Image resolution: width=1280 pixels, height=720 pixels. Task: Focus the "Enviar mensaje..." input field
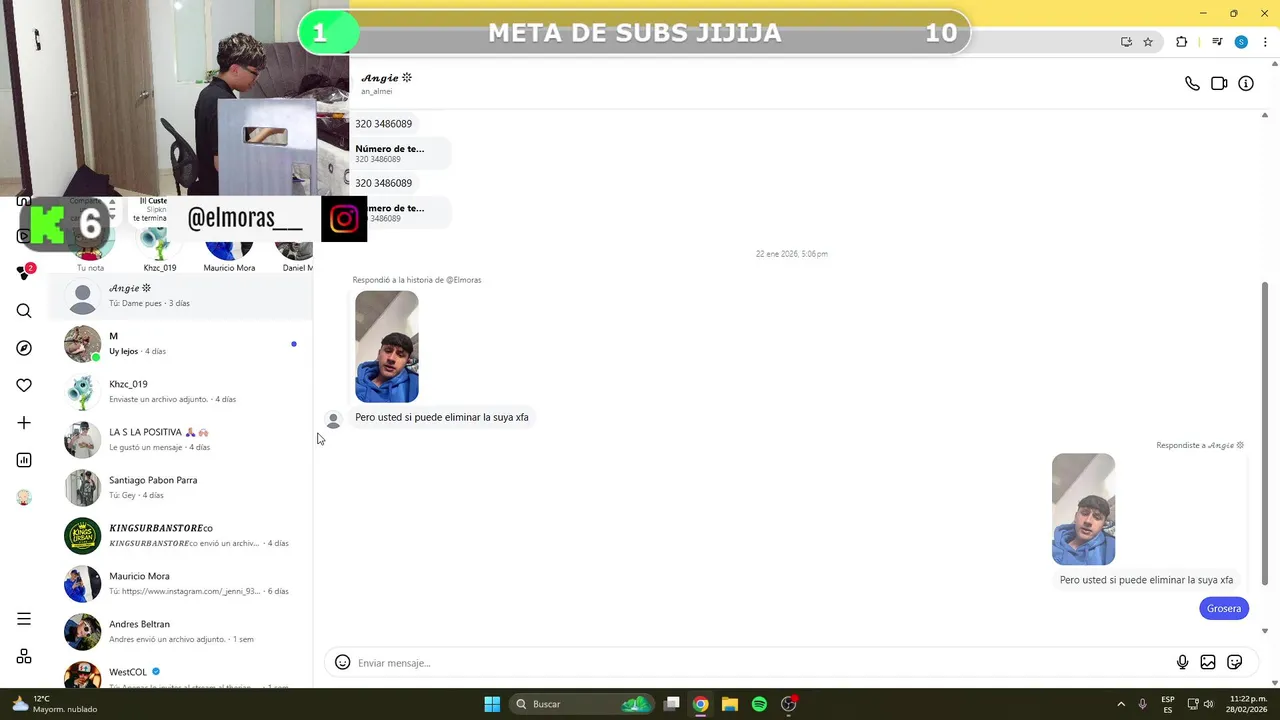tap(764, 662)
